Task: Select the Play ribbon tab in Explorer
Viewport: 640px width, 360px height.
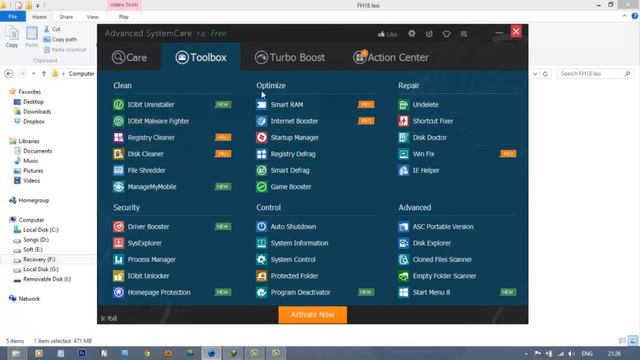Action: (x=124, y=17)
